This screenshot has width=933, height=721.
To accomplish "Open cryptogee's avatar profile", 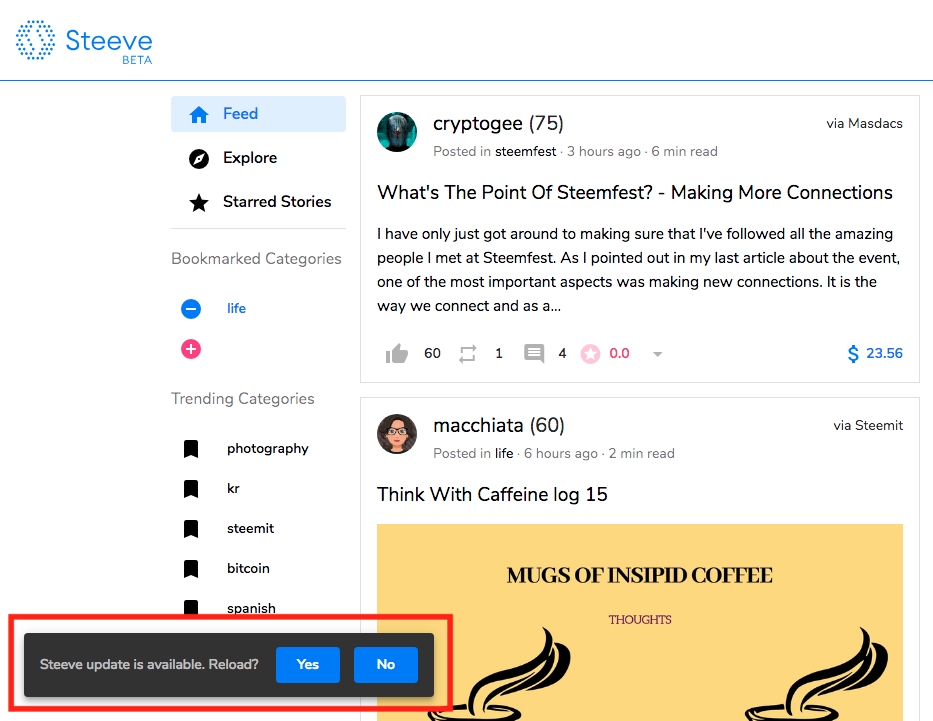I will pos(397,131).
